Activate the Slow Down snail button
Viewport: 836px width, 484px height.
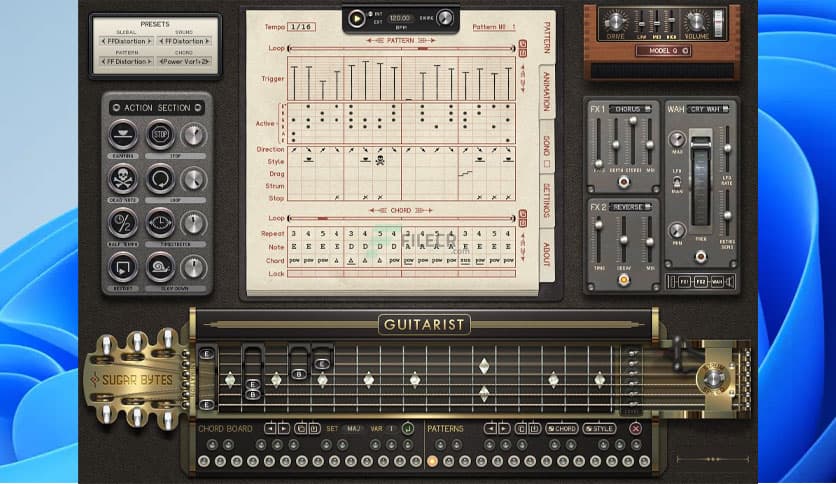pos(160,267)
